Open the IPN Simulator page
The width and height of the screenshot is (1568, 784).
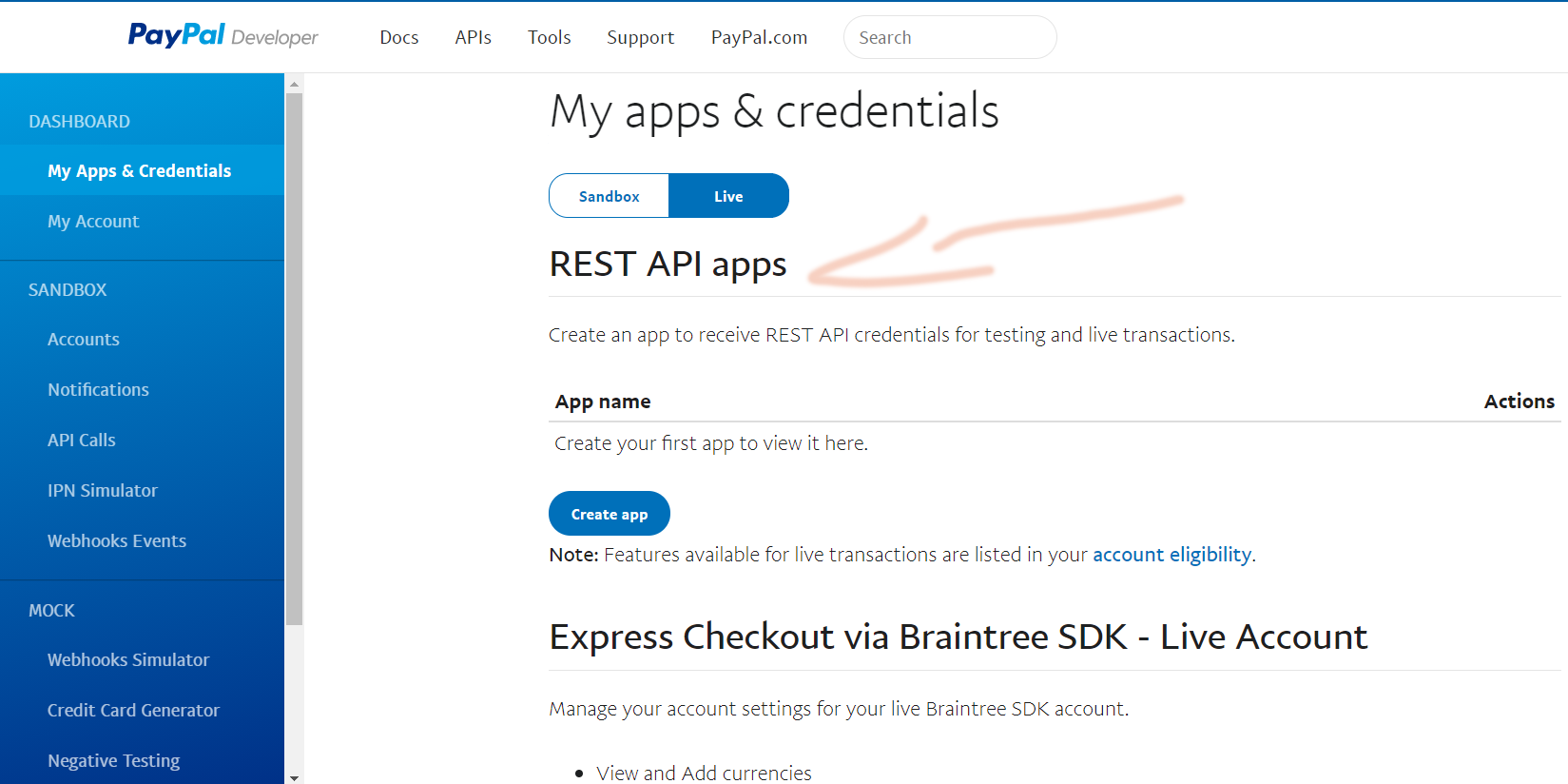(x=103, y=491)
